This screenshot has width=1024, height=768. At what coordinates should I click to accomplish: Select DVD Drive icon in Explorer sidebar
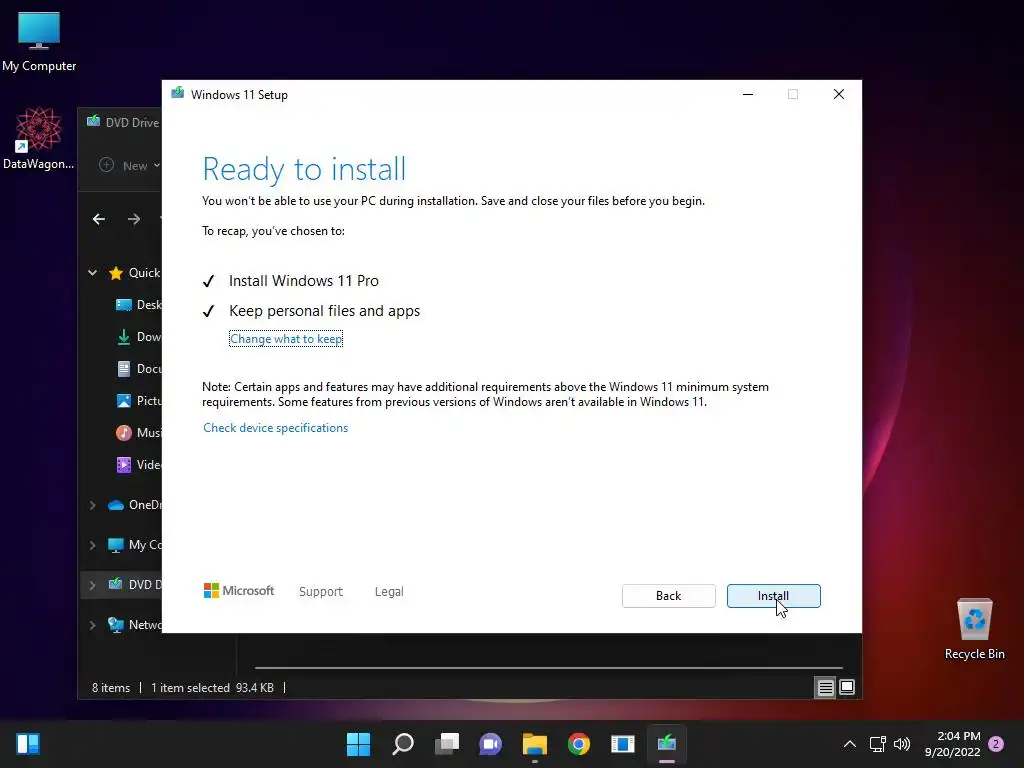point(116,584)
